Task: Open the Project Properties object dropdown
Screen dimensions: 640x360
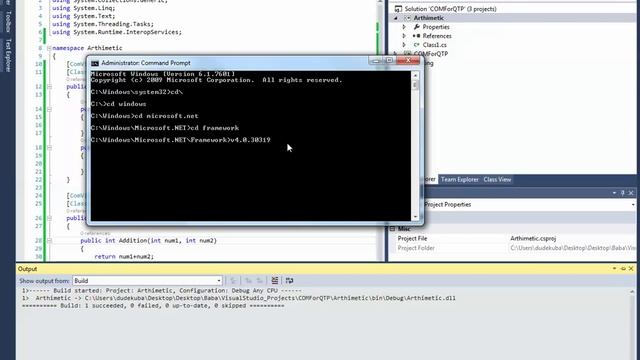Action: (x=633, y=204)
